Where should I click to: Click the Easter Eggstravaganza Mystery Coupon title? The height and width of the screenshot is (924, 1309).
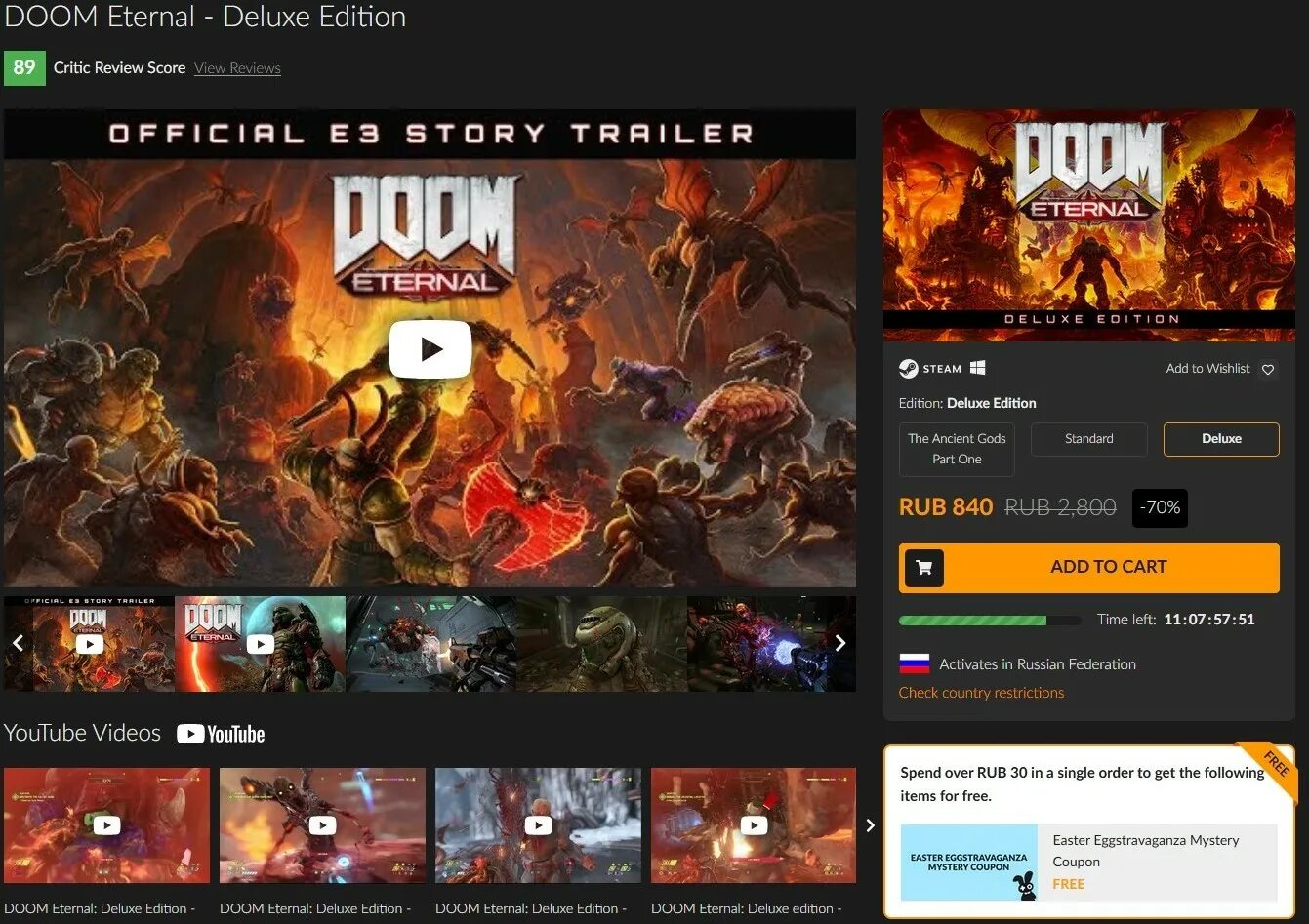(x=1145, y=851)
